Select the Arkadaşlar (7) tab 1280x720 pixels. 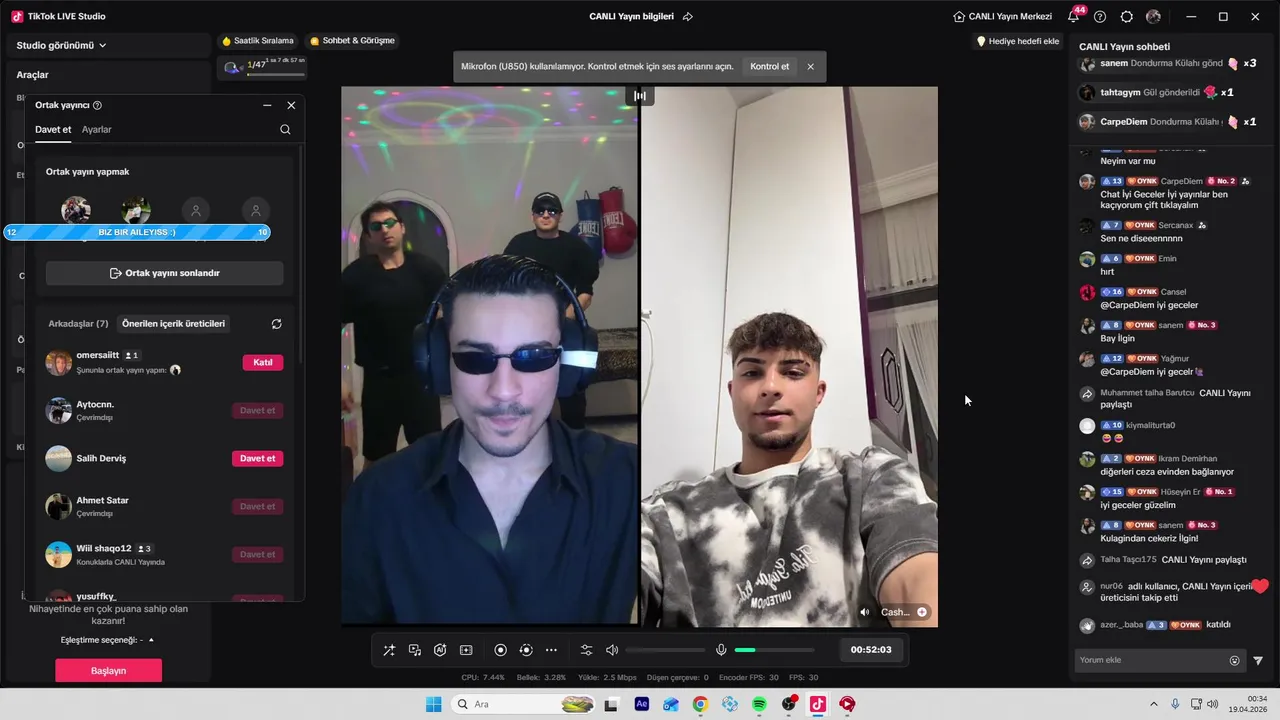(78, 324)
